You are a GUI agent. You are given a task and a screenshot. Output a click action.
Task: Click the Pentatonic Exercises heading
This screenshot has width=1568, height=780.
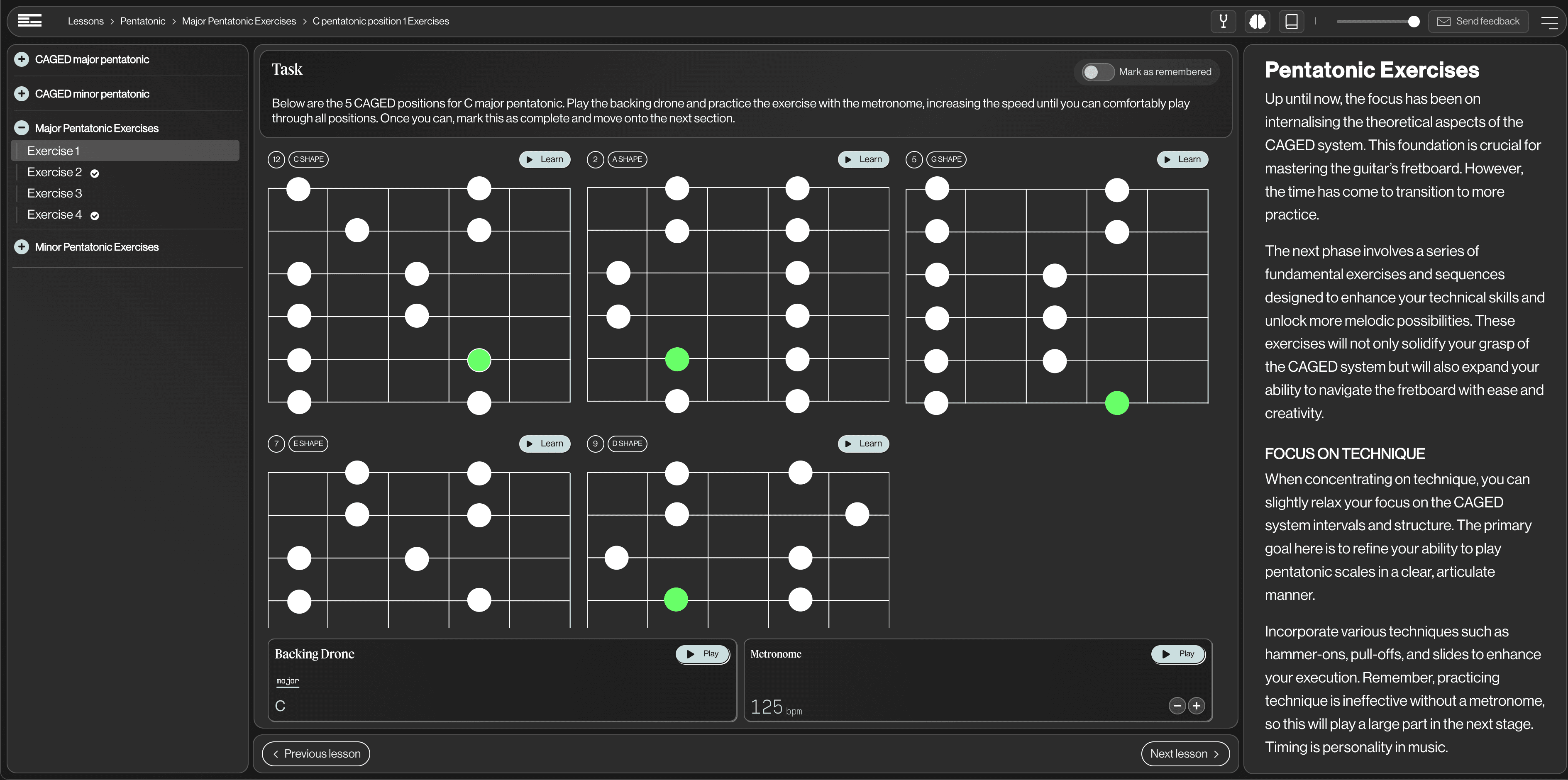pos(1371,70)
